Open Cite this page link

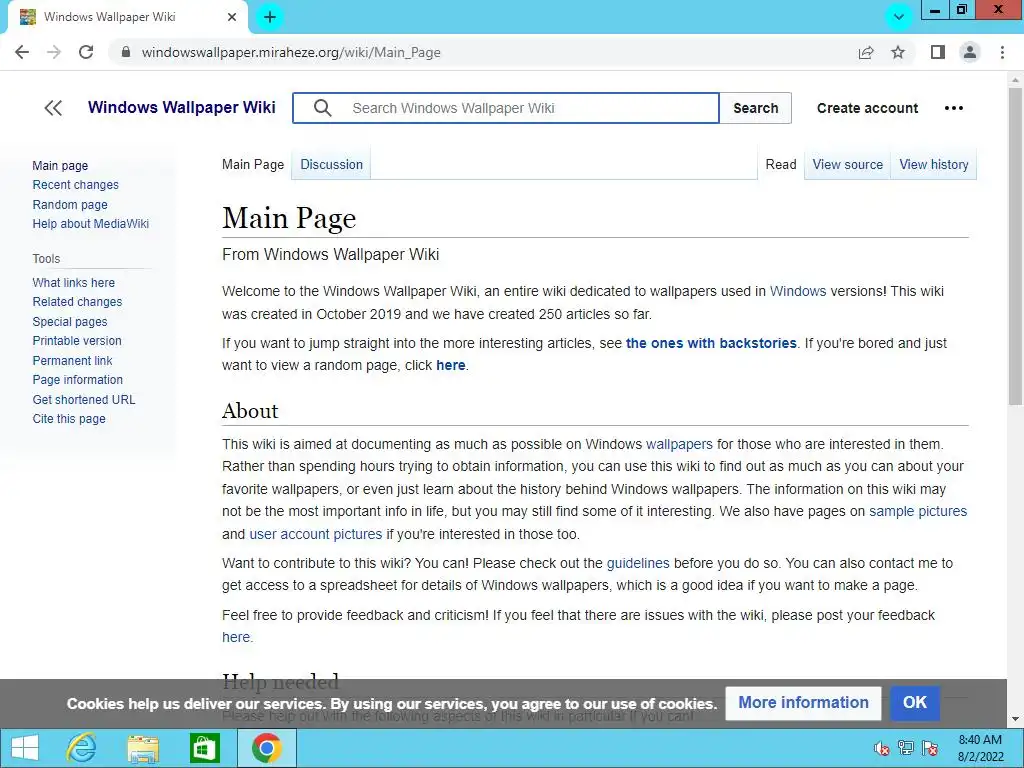(x=69, y=419)
